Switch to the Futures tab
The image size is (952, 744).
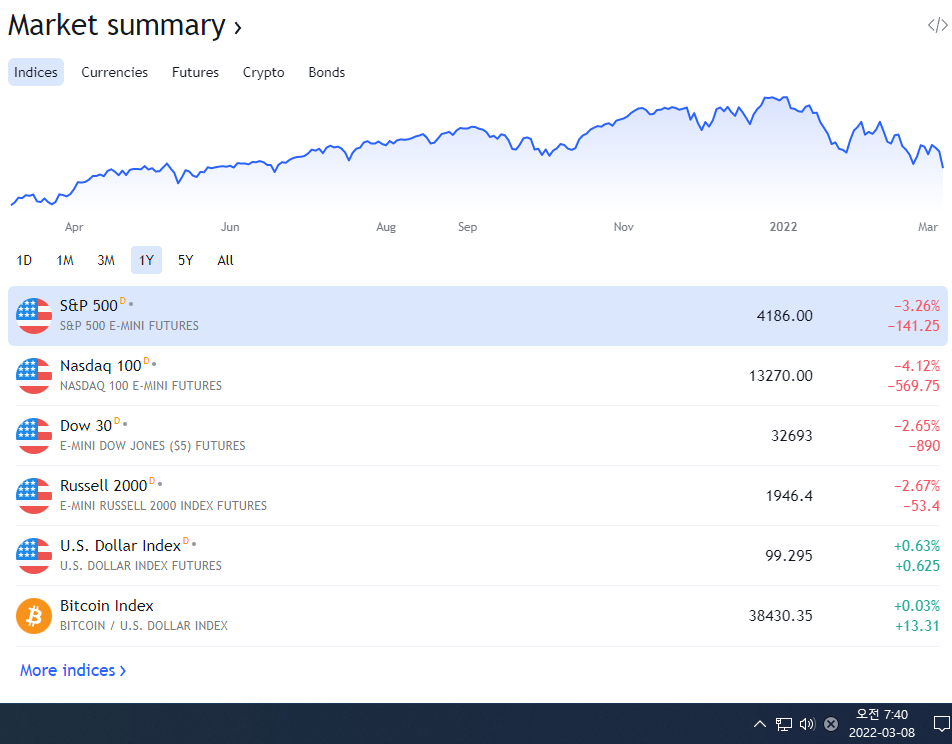click(195, 72)
